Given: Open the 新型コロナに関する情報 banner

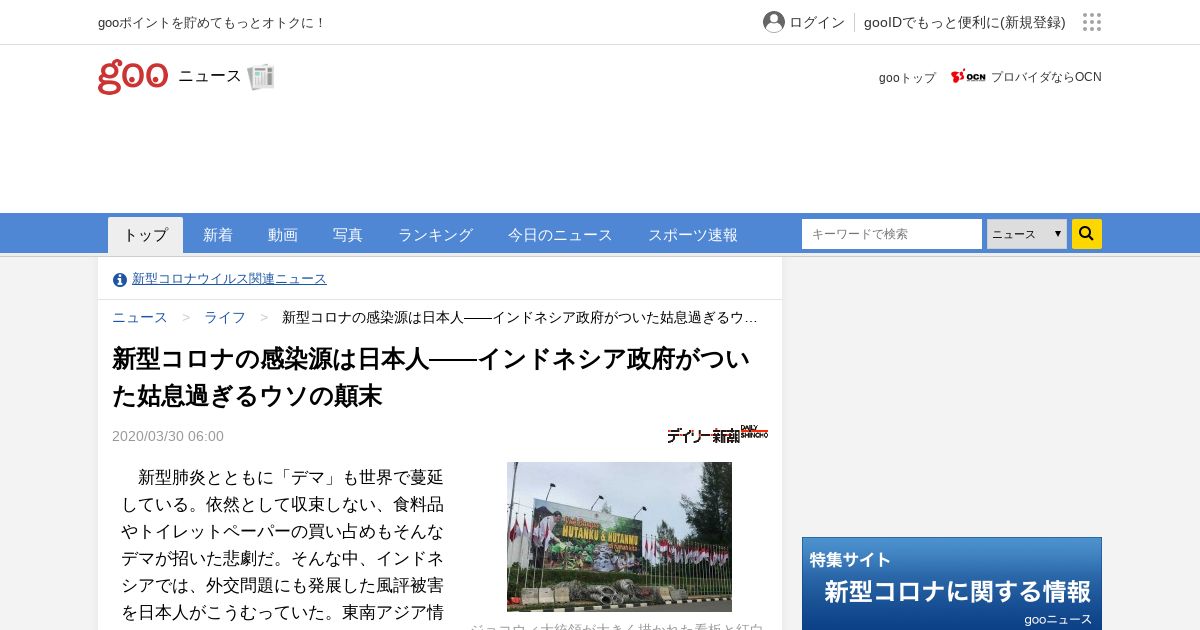Looking at the screenshot, I should (952, 584).
